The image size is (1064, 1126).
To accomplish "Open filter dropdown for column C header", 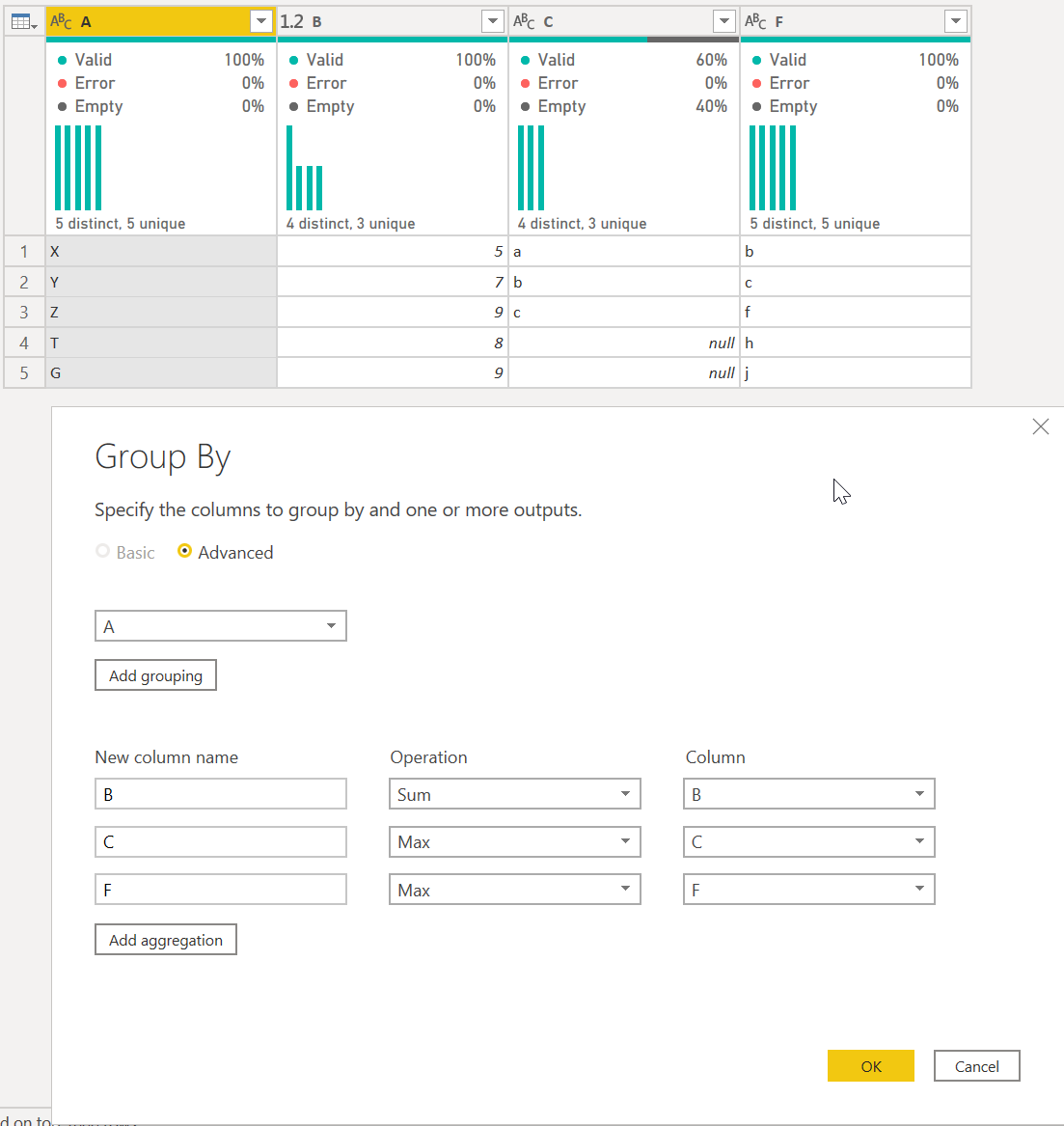I will pos(724,21).
